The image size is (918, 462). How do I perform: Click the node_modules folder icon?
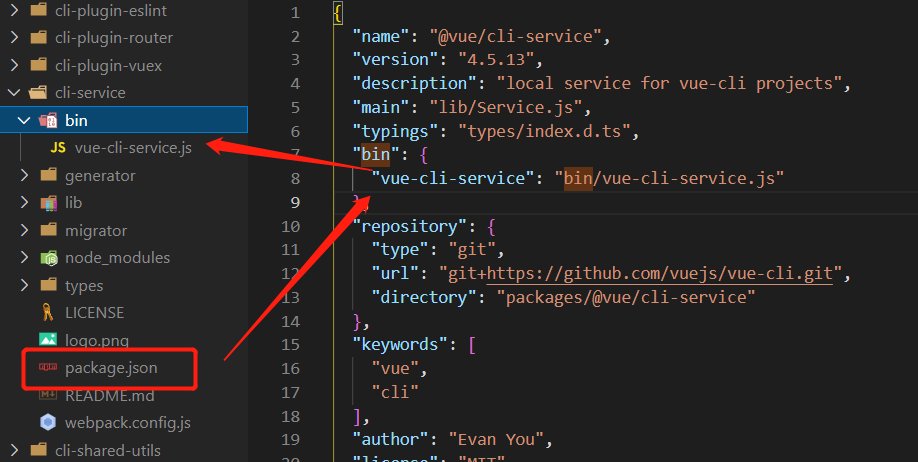49,258
